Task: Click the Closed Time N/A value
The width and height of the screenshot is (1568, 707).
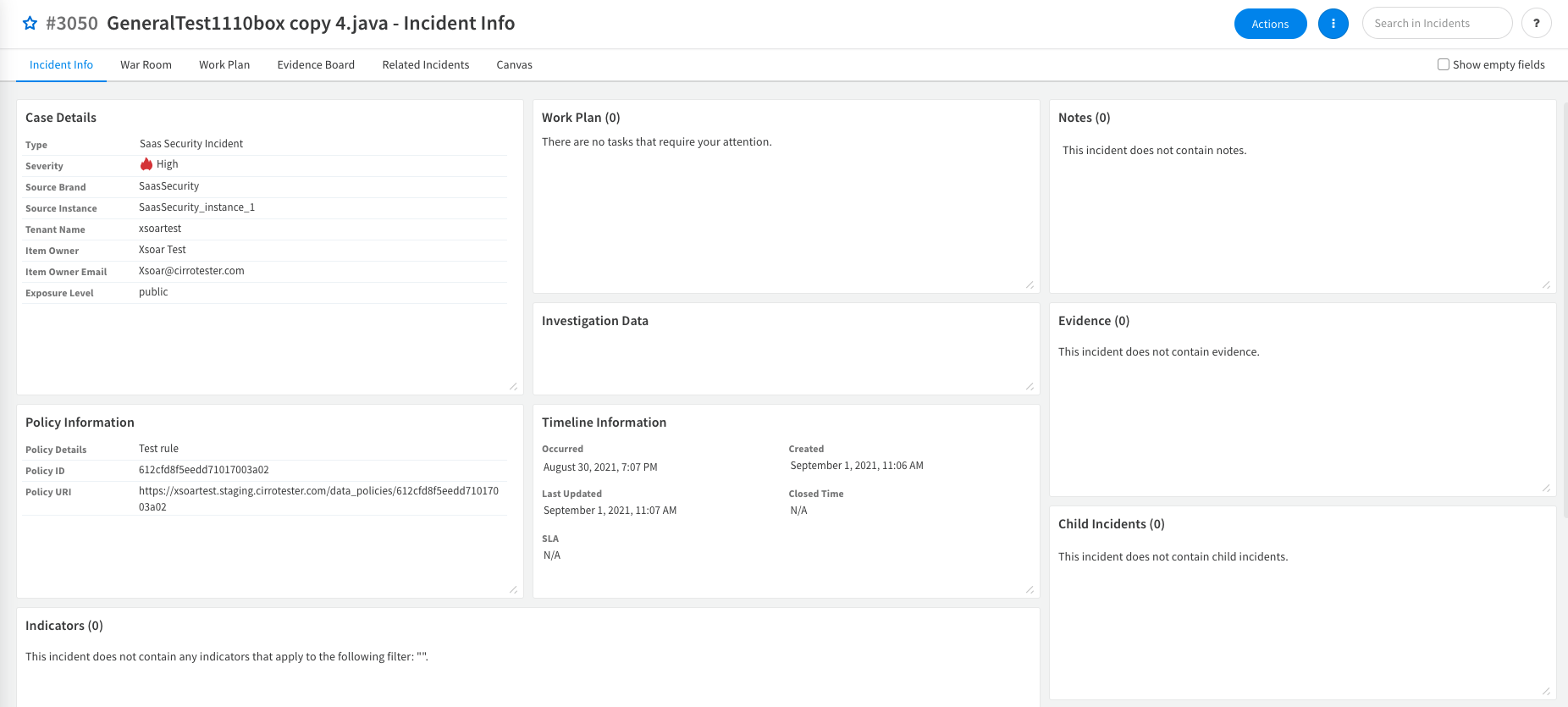Action: (798, 511)
